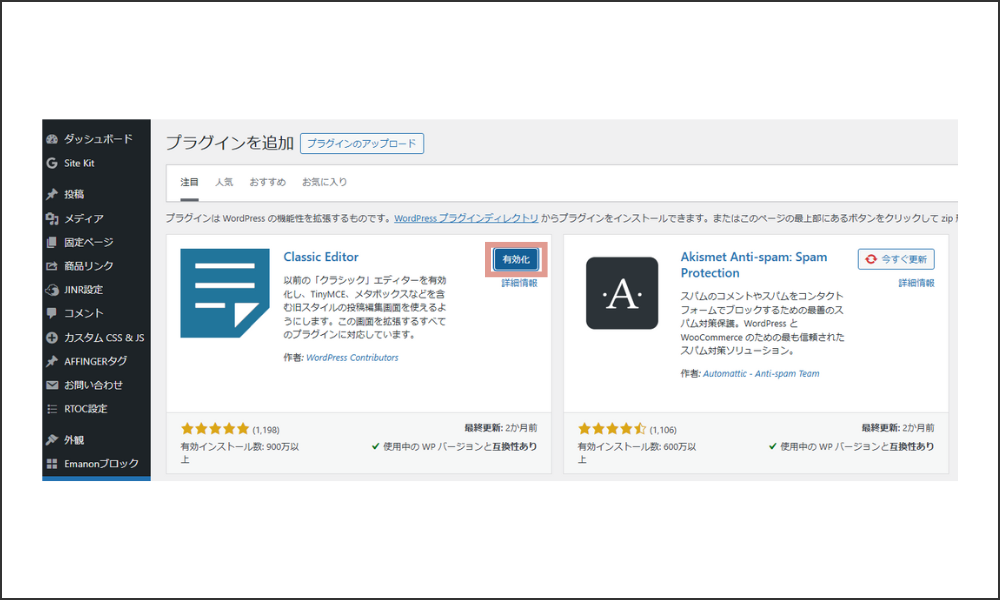The image size is (1000, 600).
Task: Click 有効インストール数: 900万以上 text
Action: pyautogui.click(x=240, y=453)
